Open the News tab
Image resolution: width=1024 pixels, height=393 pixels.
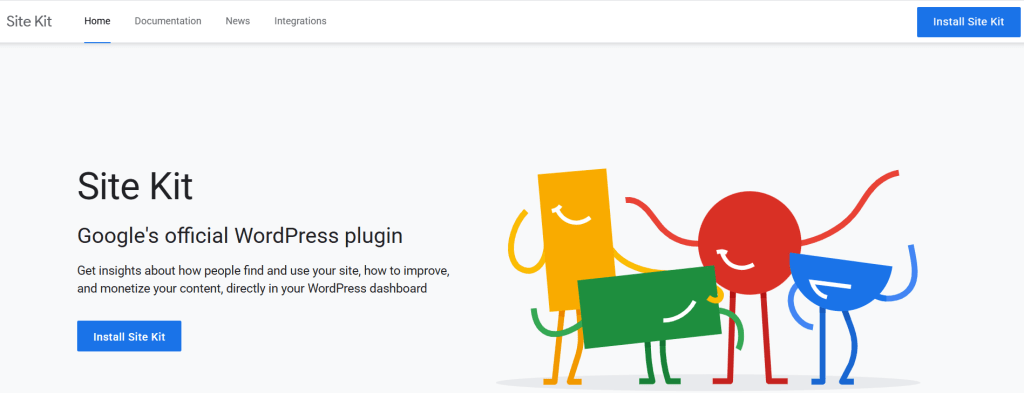(238, 21)
